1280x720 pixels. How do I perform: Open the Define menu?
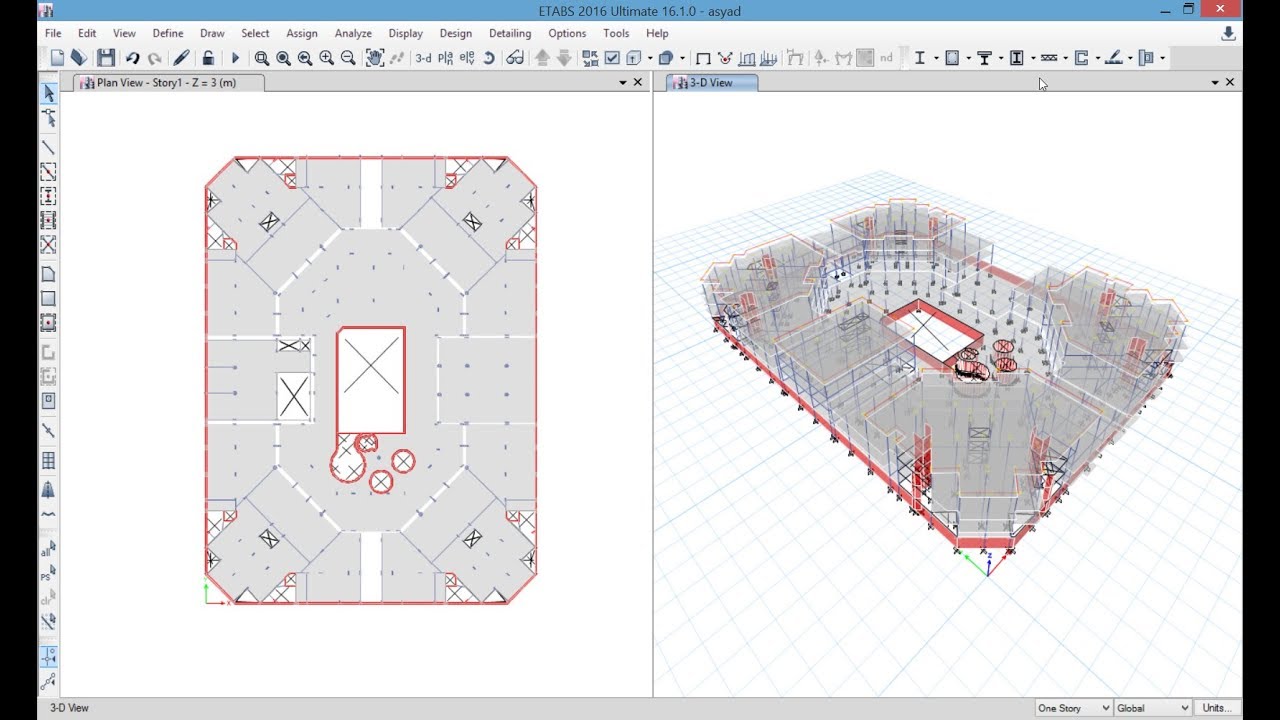click(x=168, y=33)
